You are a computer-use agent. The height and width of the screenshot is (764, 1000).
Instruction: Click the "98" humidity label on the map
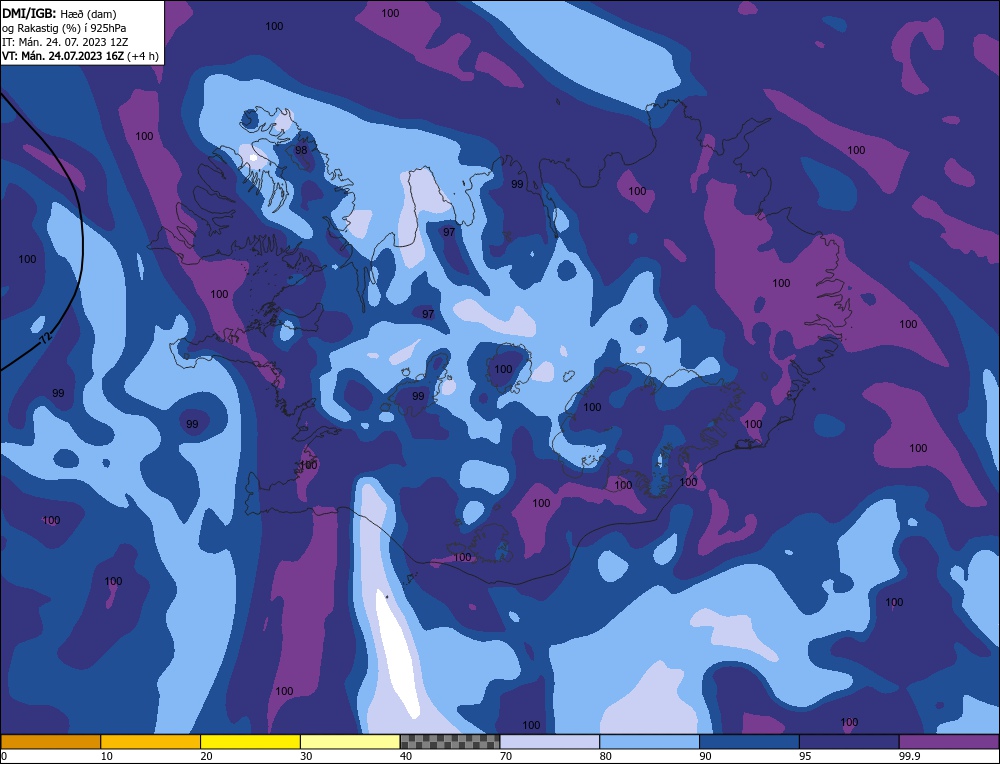(301, 150)
